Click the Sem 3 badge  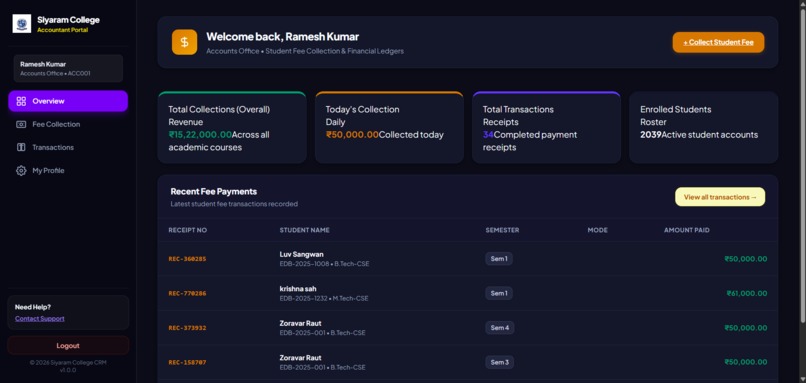point(500,362)
